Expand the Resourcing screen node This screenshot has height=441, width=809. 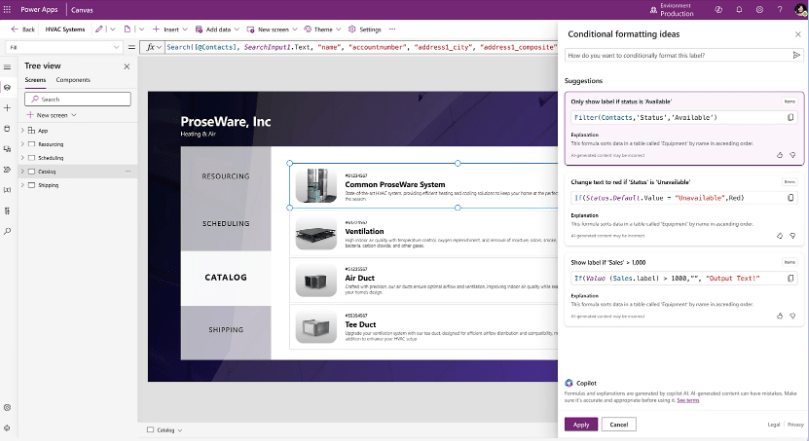pyautogui.click(x=22, y=144)
